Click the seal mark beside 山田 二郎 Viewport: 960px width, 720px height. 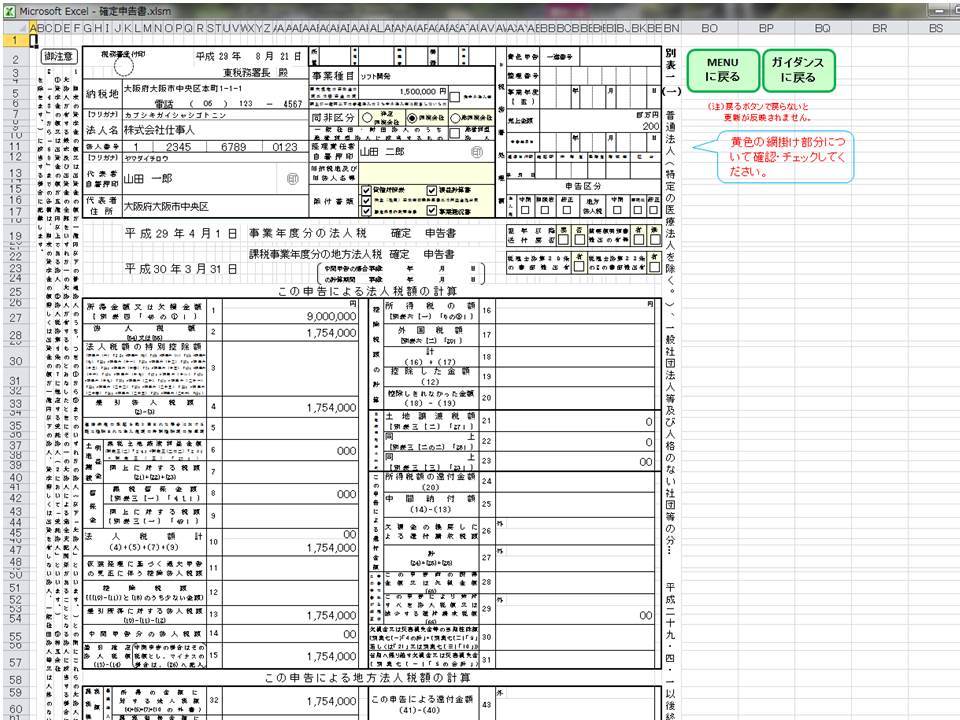476,153
